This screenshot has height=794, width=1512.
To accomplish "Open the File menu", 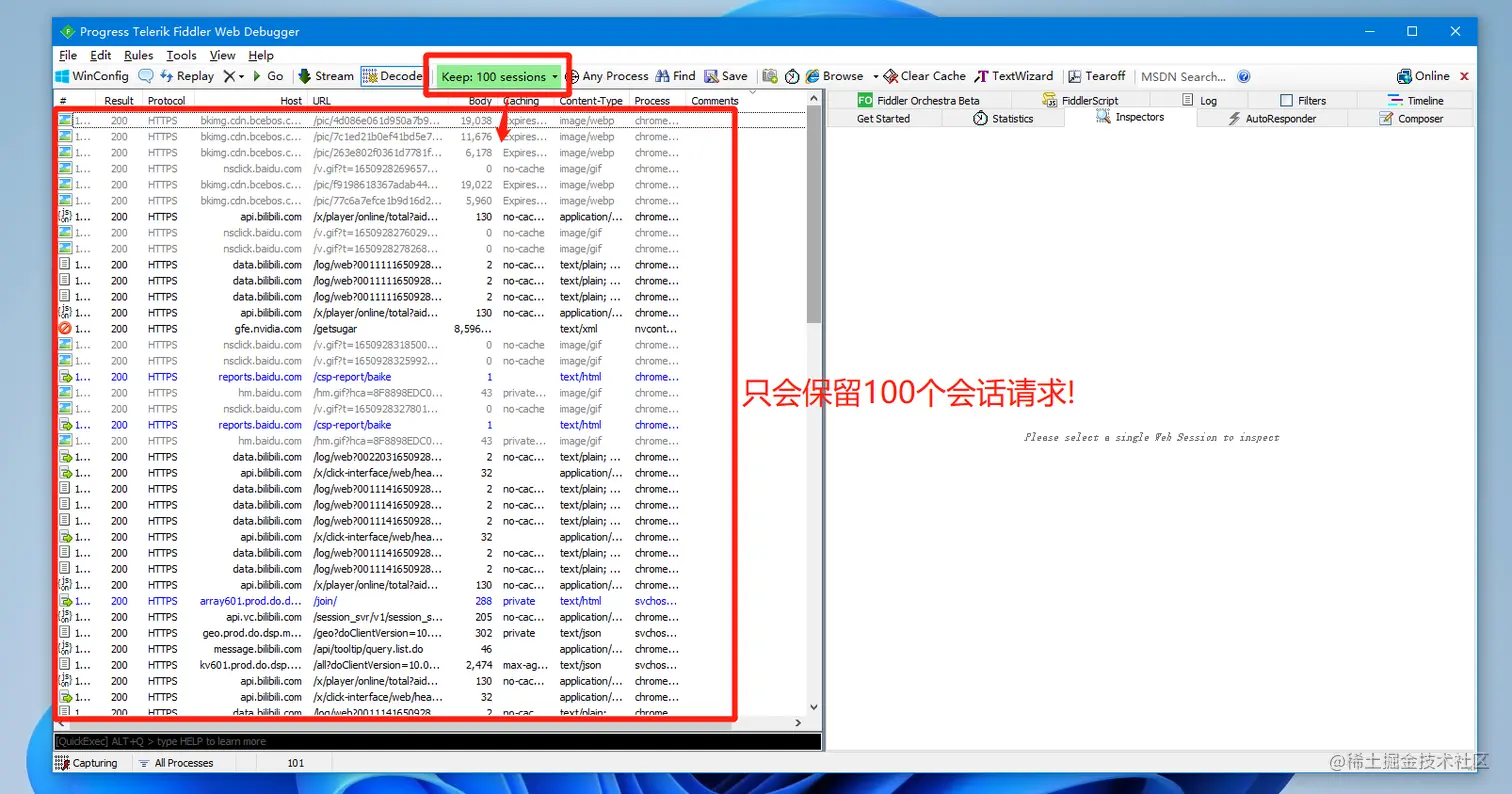I will click(x=68, y=55).
